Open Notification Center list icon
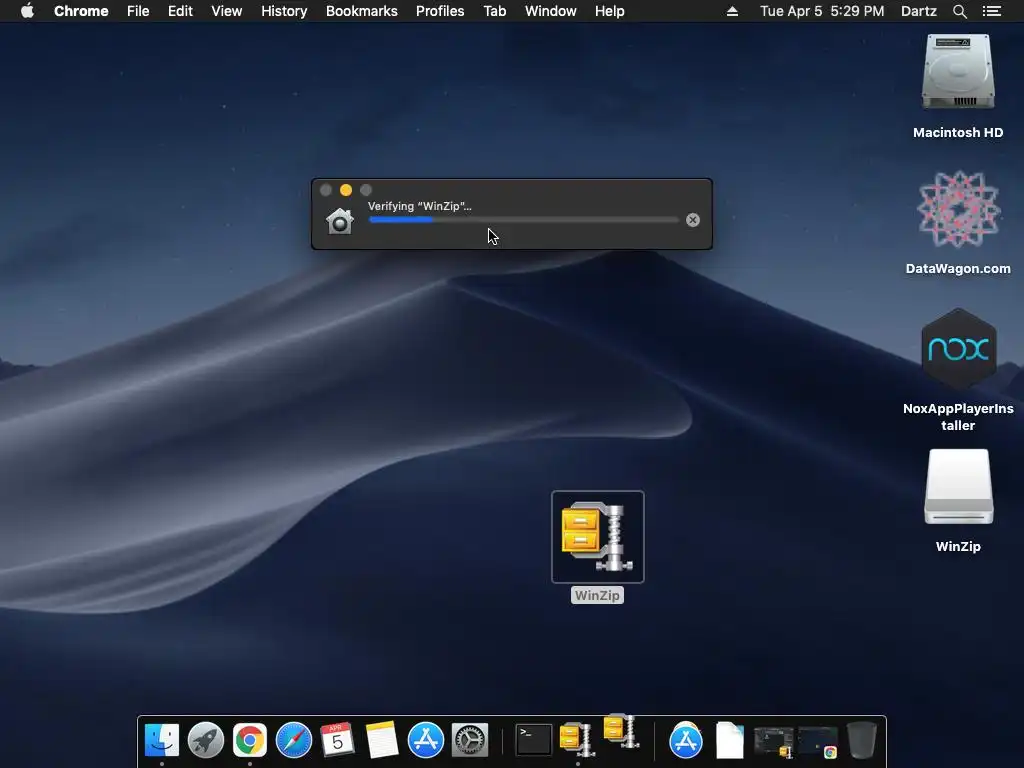The height and width of the screenshot is (768, 1024). coord(992,11)
